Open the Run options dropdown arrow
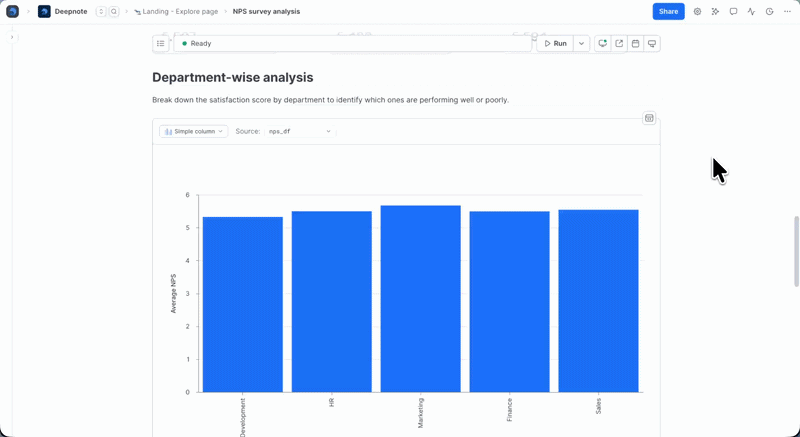The height and width of the screenshot is (437, 800). coord(582,43)
